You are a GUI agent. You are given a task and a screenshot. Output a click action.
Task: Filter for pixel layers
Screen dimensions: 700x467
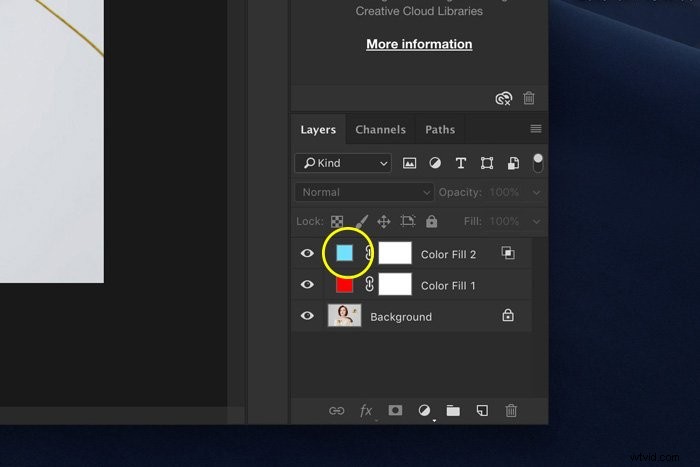click(x=409, y=163)
